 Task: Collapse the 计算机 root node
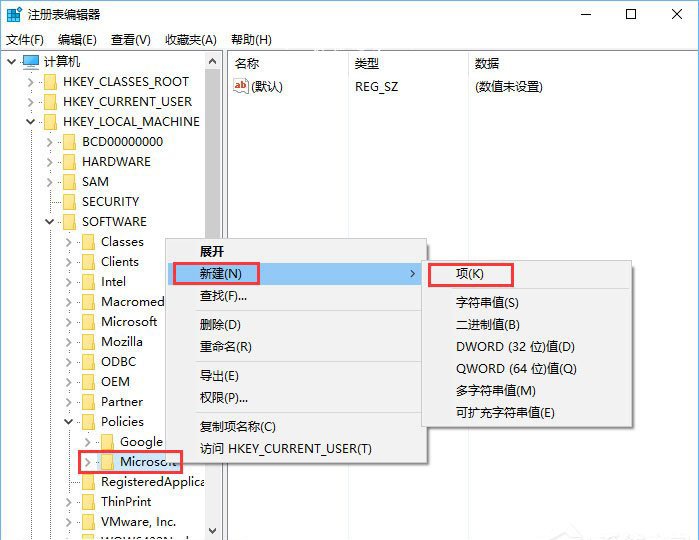12,62
